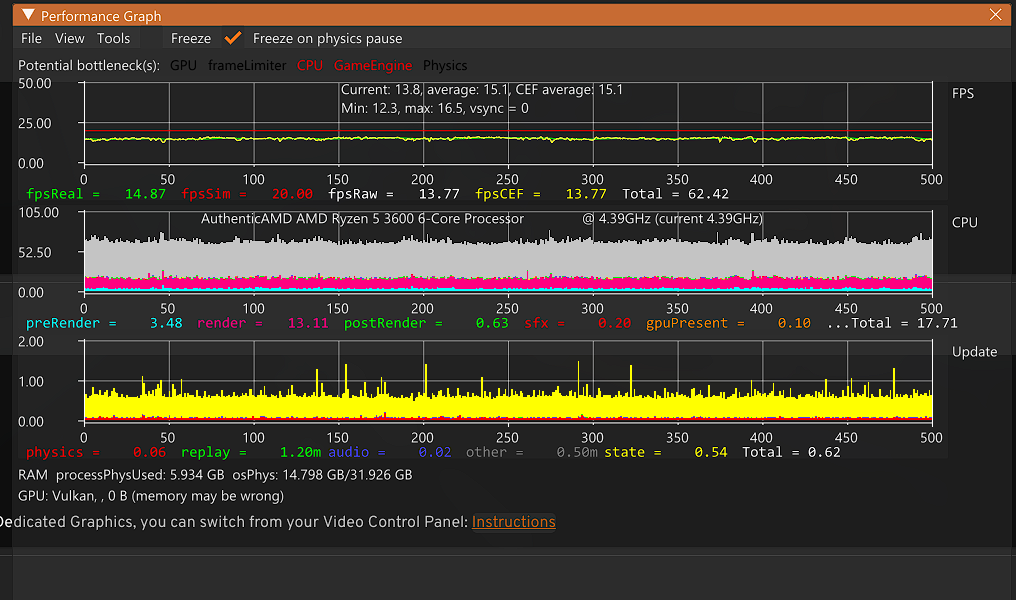Image resolution: width=1016 pixels, height=600 pixels.
Task: Click the Total = 62.42 value
Action: coord(675,194)
